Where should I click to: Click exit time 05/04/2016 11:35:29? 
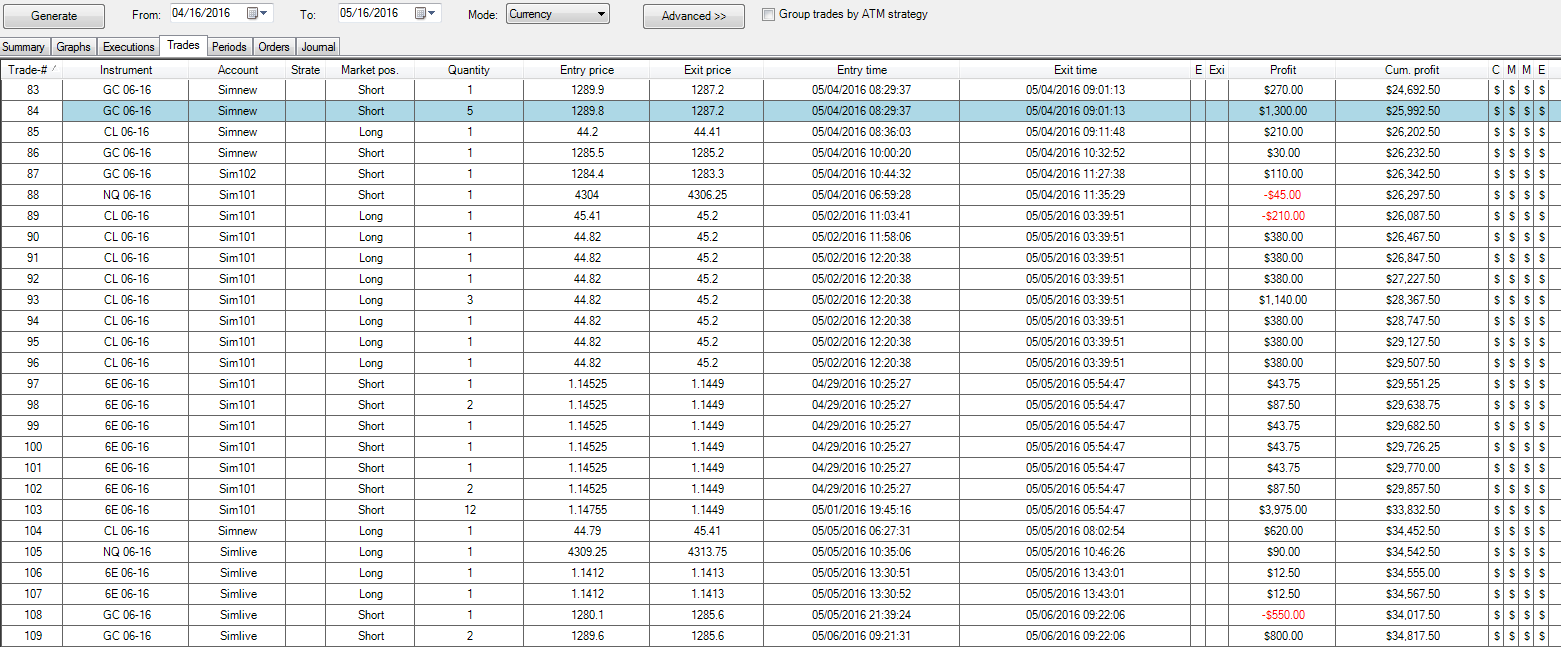1075,195
